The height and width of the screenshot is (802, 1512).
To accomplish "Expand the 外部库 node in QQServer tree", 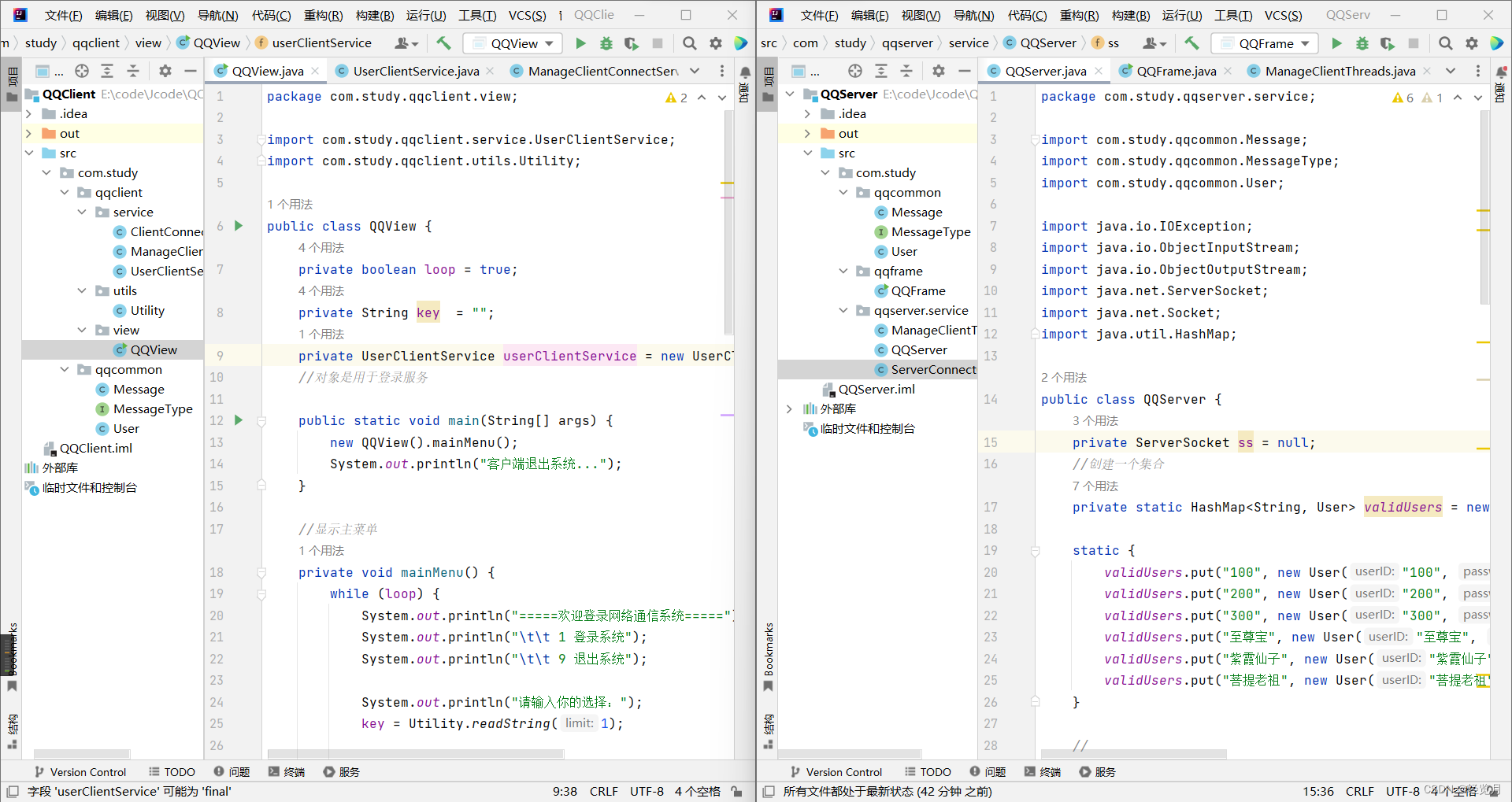I will (x=790, y=409).
